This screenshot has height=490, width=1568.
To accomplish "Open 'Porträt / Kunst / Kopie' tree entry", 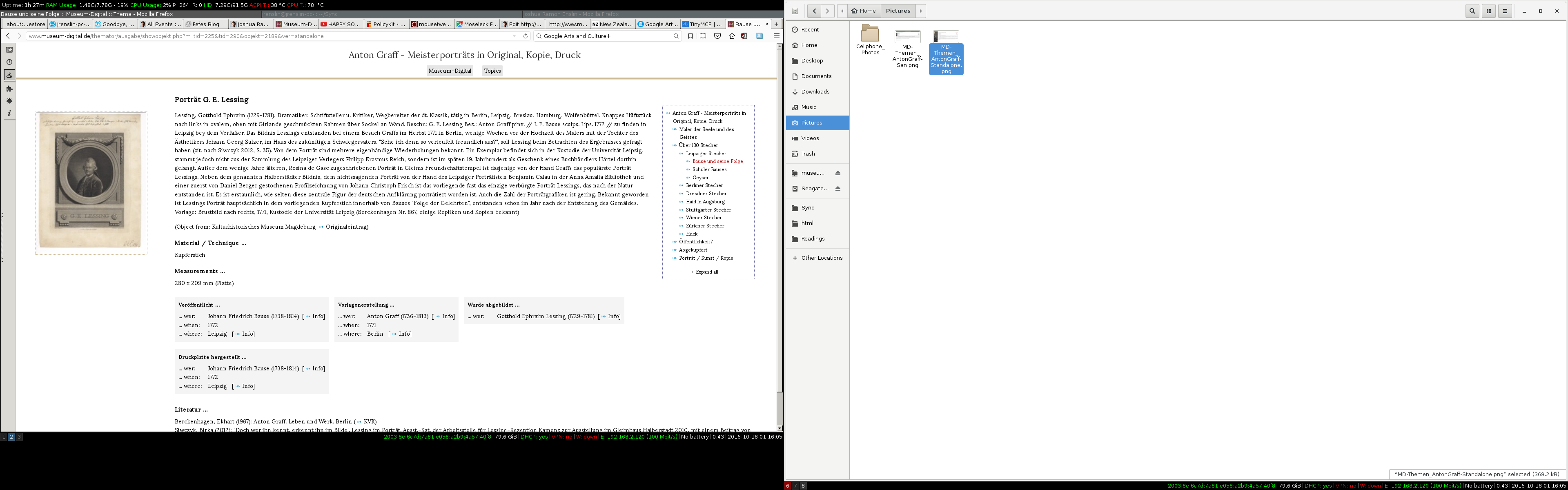I will [x=706, y=258].
